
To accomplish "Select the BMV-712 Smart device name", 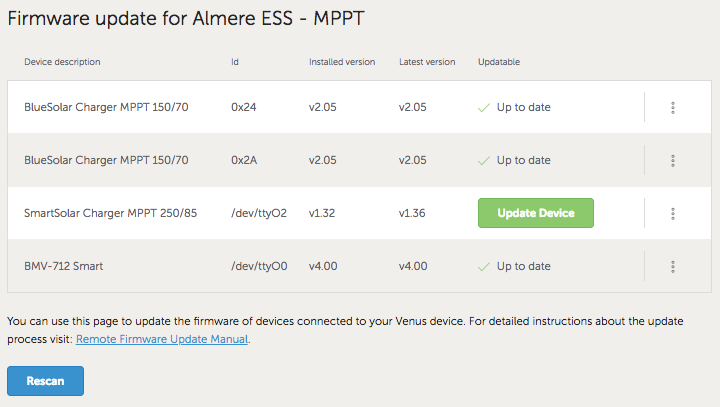I will (64, 266).
